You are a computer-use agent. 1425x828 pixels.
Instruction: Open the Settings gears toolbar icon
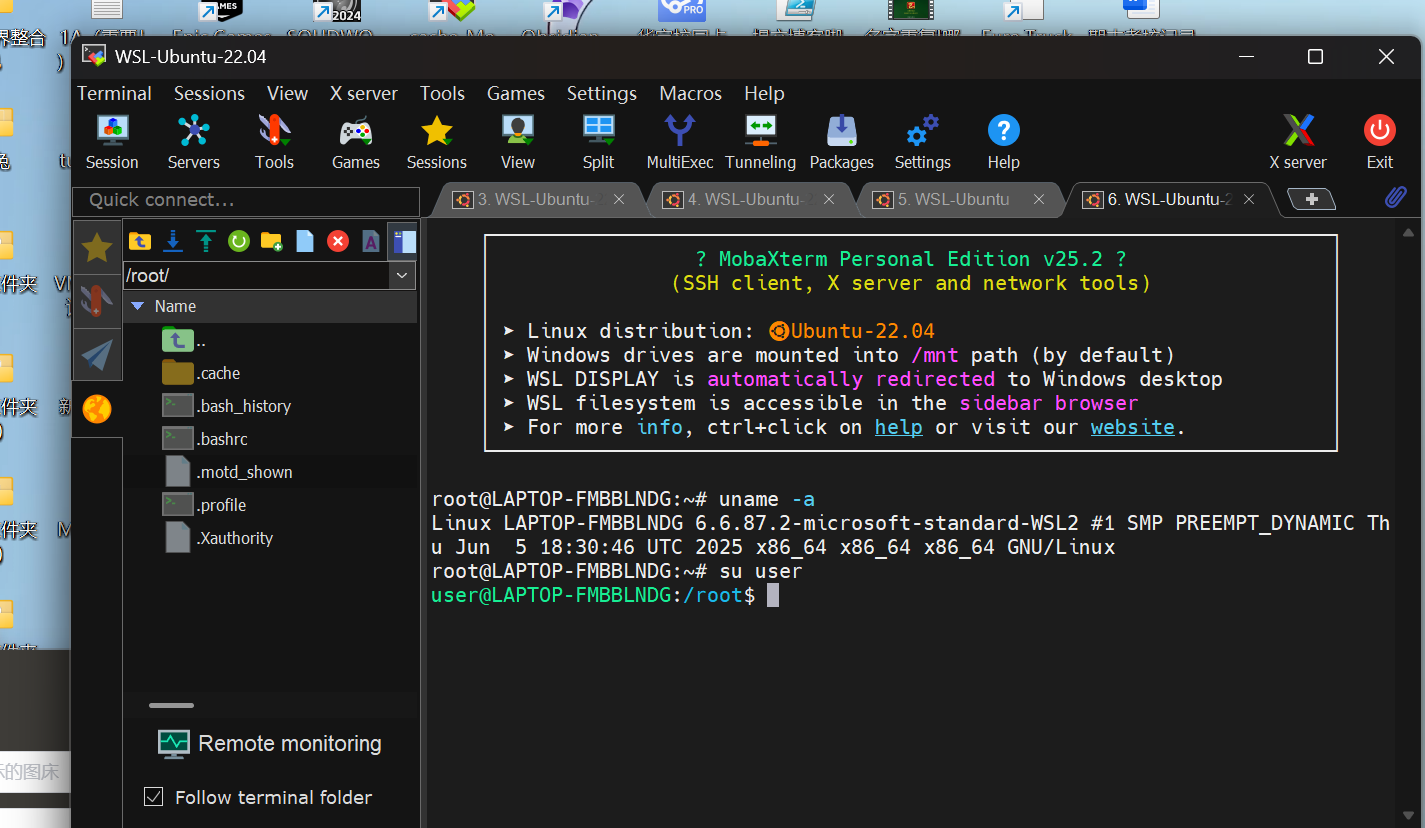922,143
